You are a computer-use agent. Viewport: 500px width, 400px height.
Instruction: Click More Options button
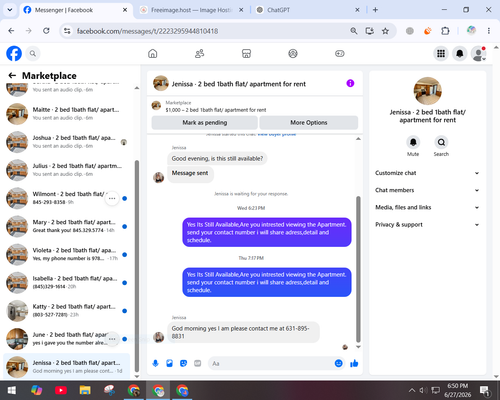pos(309,123)
